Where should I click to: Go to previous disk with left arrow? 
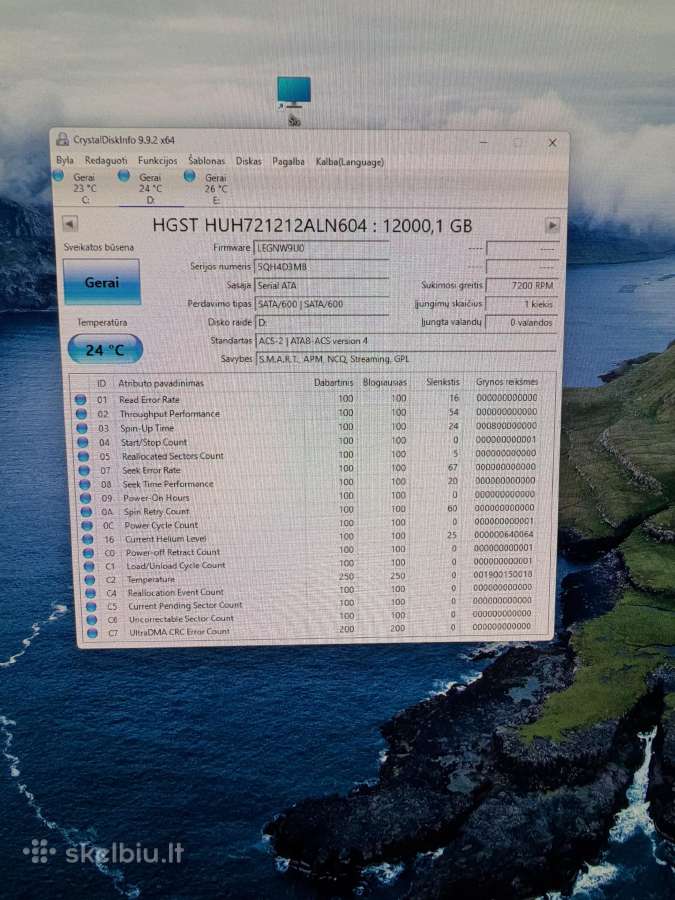(70, 223)
